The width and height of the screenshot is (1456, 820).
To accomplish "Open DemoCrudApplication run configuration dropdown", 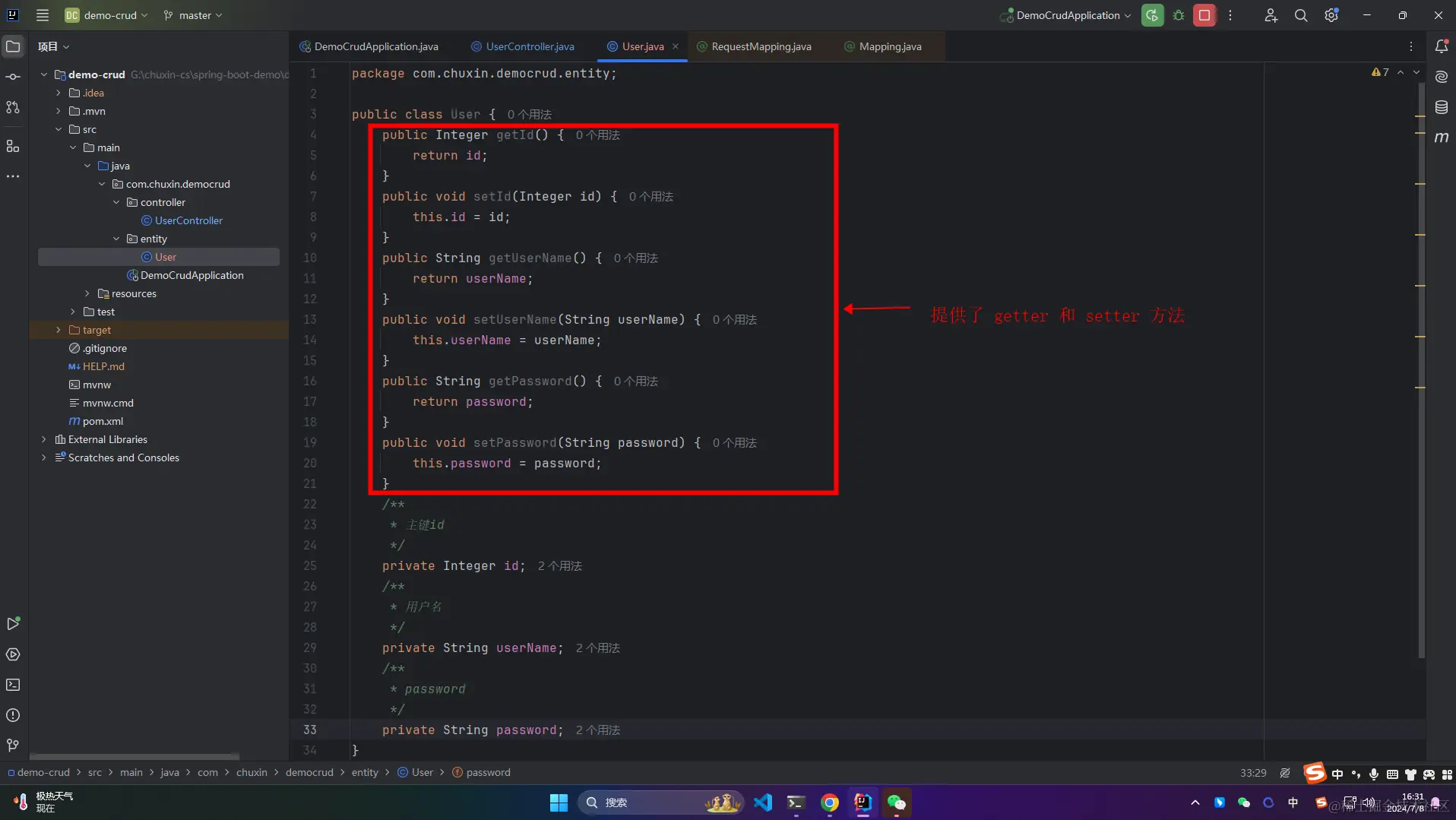I will (1066, 15).
